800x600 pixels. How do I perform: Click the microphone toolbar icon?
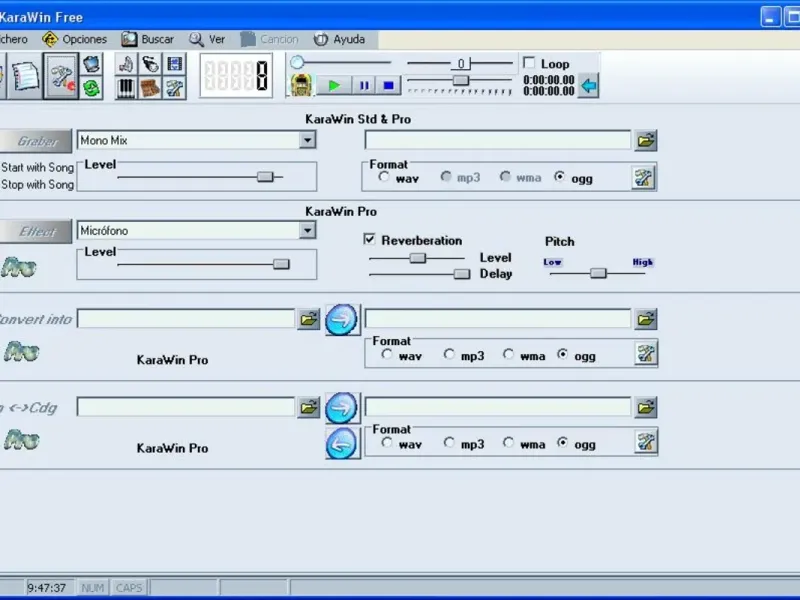[x=150, y=64]
